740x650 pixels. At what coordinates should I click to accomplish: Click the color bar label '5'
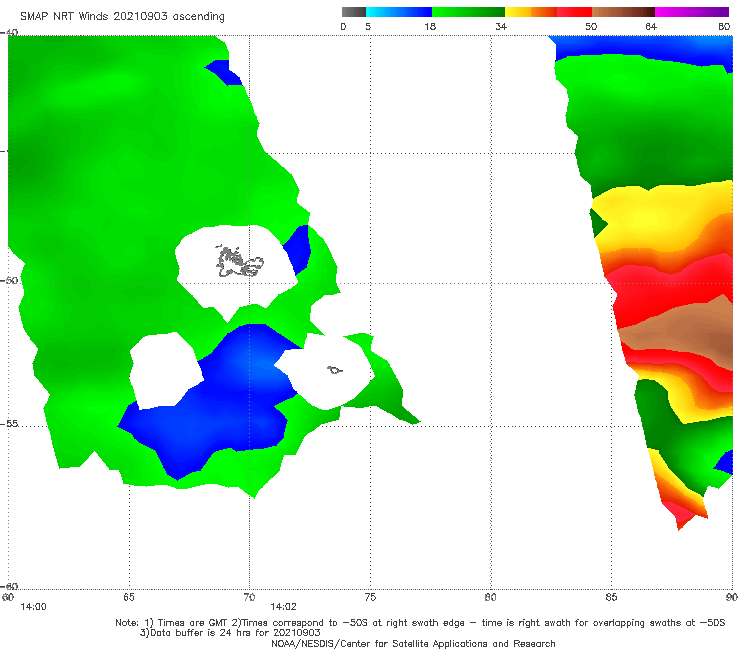coord(368,26)
